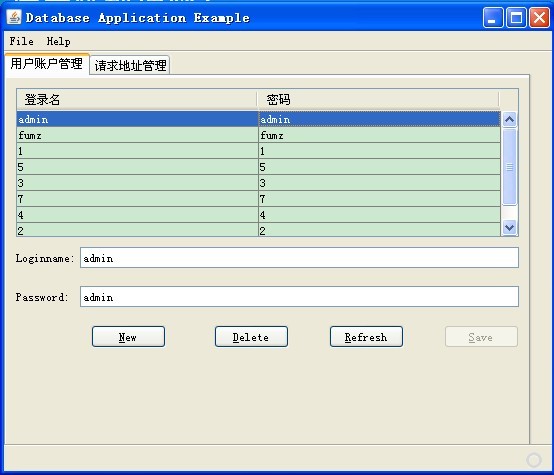Focus the Password input field
554x475 pixels.
point(299,297)
